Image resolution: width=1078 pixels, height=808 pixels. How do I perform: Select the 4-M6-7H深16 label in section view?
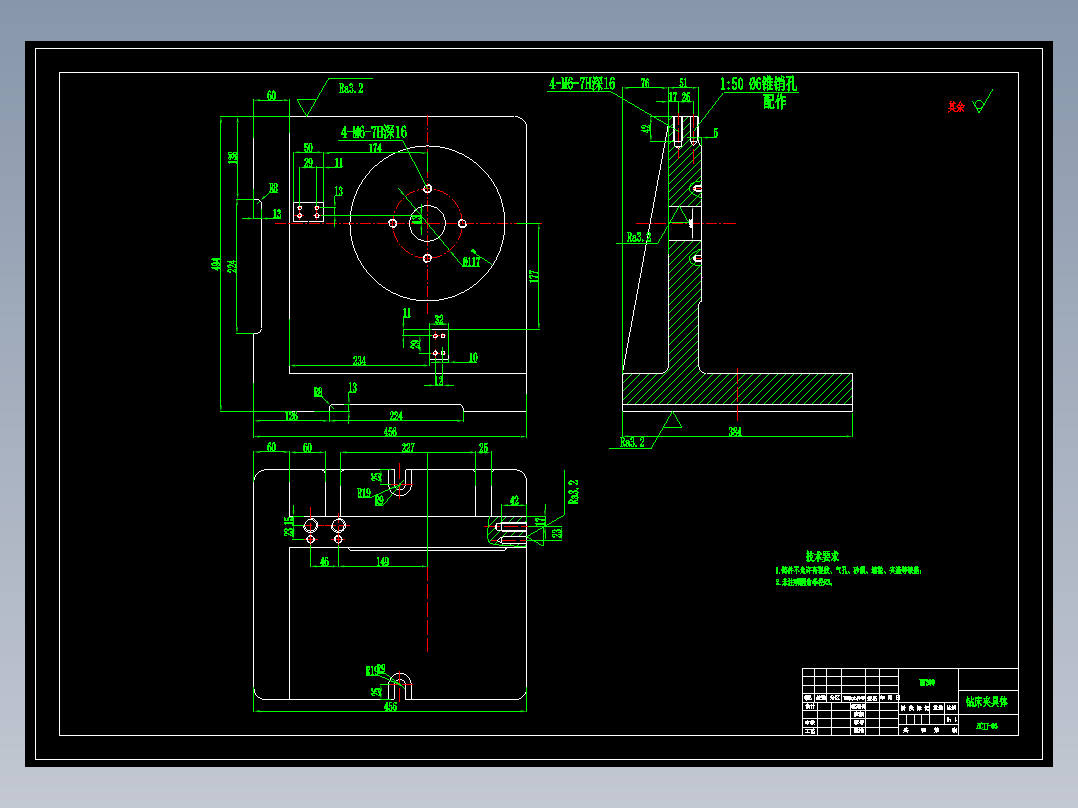coord(582,84)
